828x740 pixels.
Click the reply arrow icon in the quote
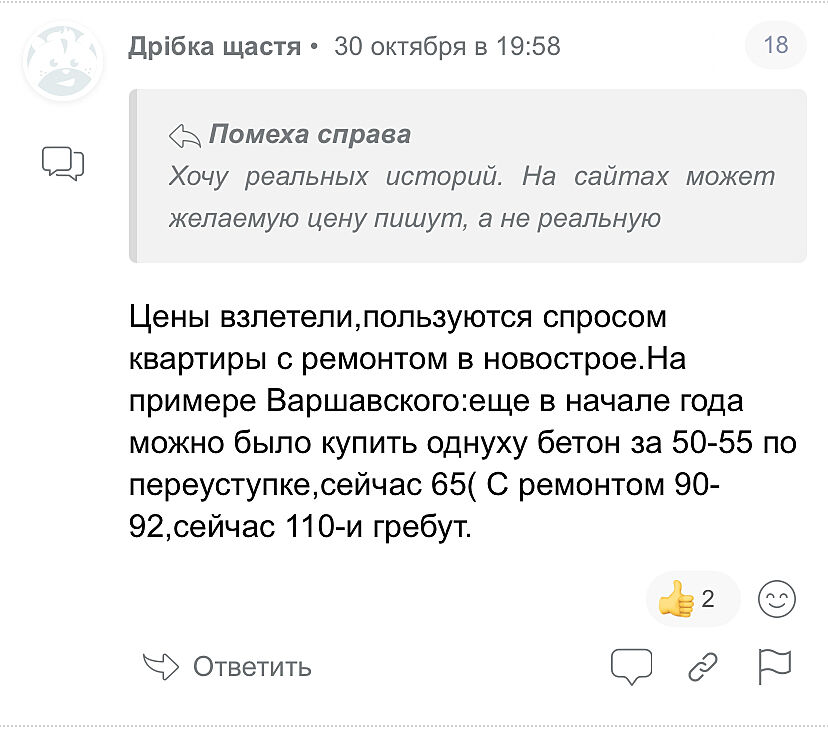pos(185,135)
